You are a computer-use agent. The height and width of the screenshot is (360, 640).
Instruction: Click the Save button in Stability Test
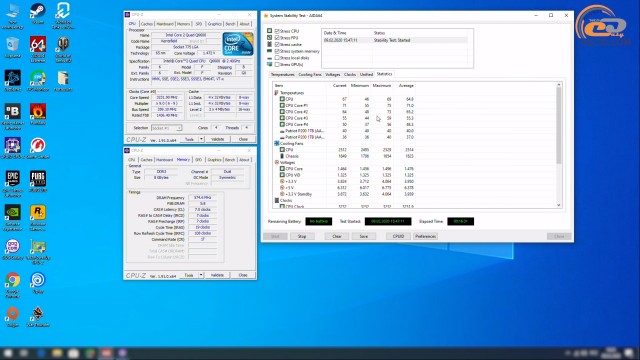click(364, 236)
